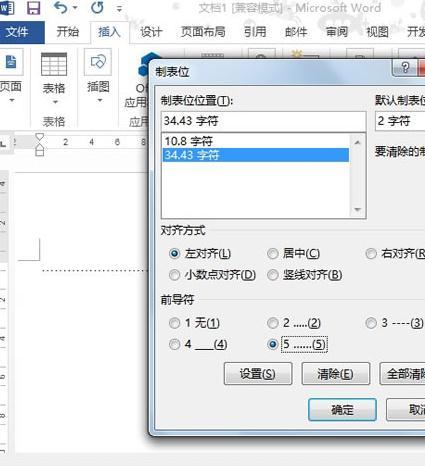Select the 34.43 字符 list entry
The height and width of the screenshot is (466, 425).
tap(255, 155)
